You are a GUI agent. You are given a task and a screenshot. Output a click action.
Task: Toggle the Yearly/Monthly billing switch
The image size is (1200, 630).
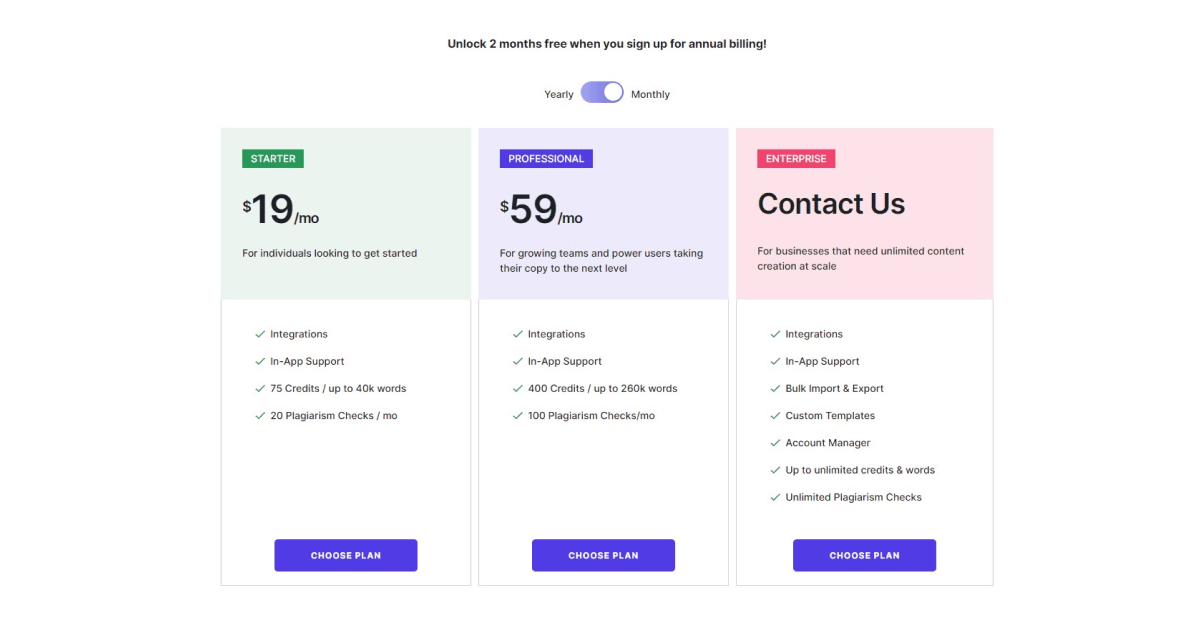[602, 93]
